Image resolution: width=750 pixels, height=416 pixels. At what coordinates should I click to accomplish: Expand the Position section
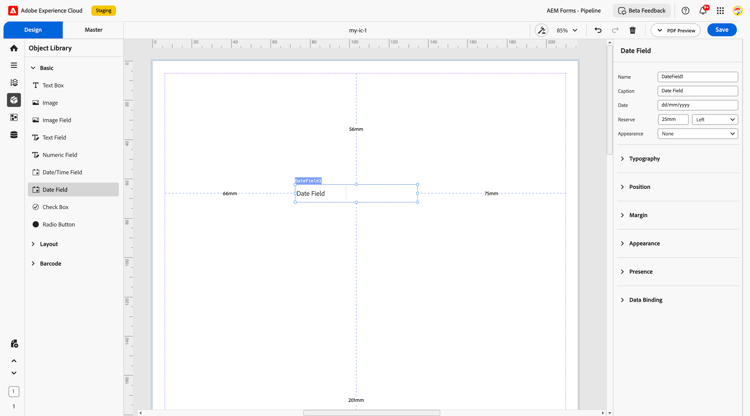tap(678, 187)
